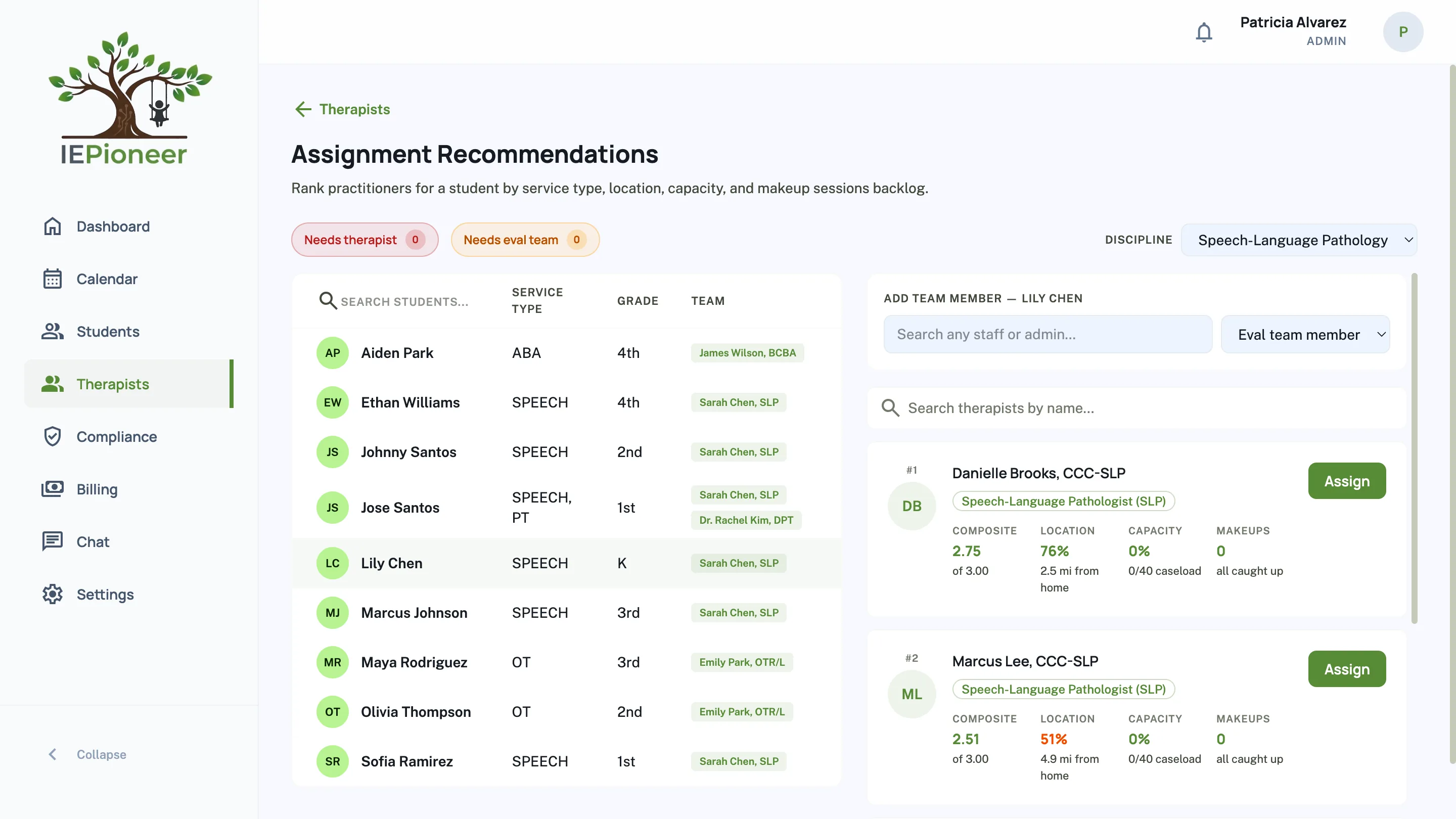The width and height of the screenshot is (1456, 819).
Task: Focus Search any staff or admin field
Action: click(1048, 335)
